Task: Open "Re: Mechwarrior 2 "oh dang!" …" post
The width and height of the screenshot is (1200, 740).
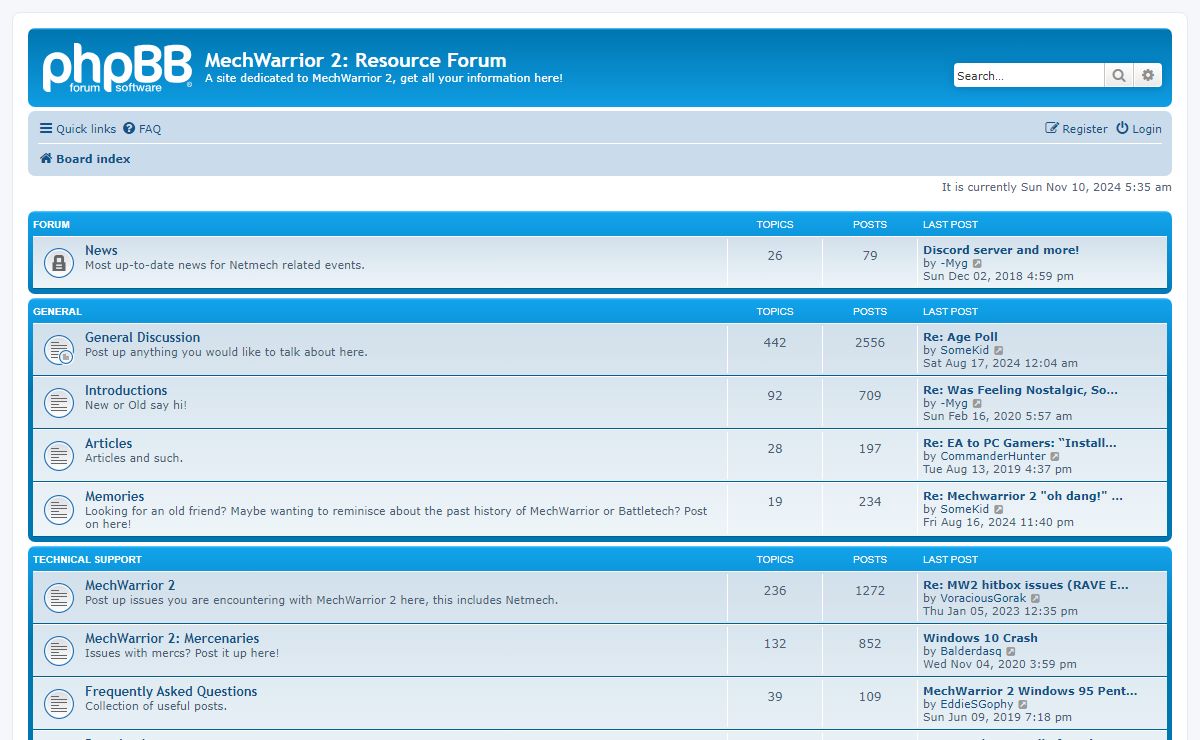Action: (x=1022, y=496)
